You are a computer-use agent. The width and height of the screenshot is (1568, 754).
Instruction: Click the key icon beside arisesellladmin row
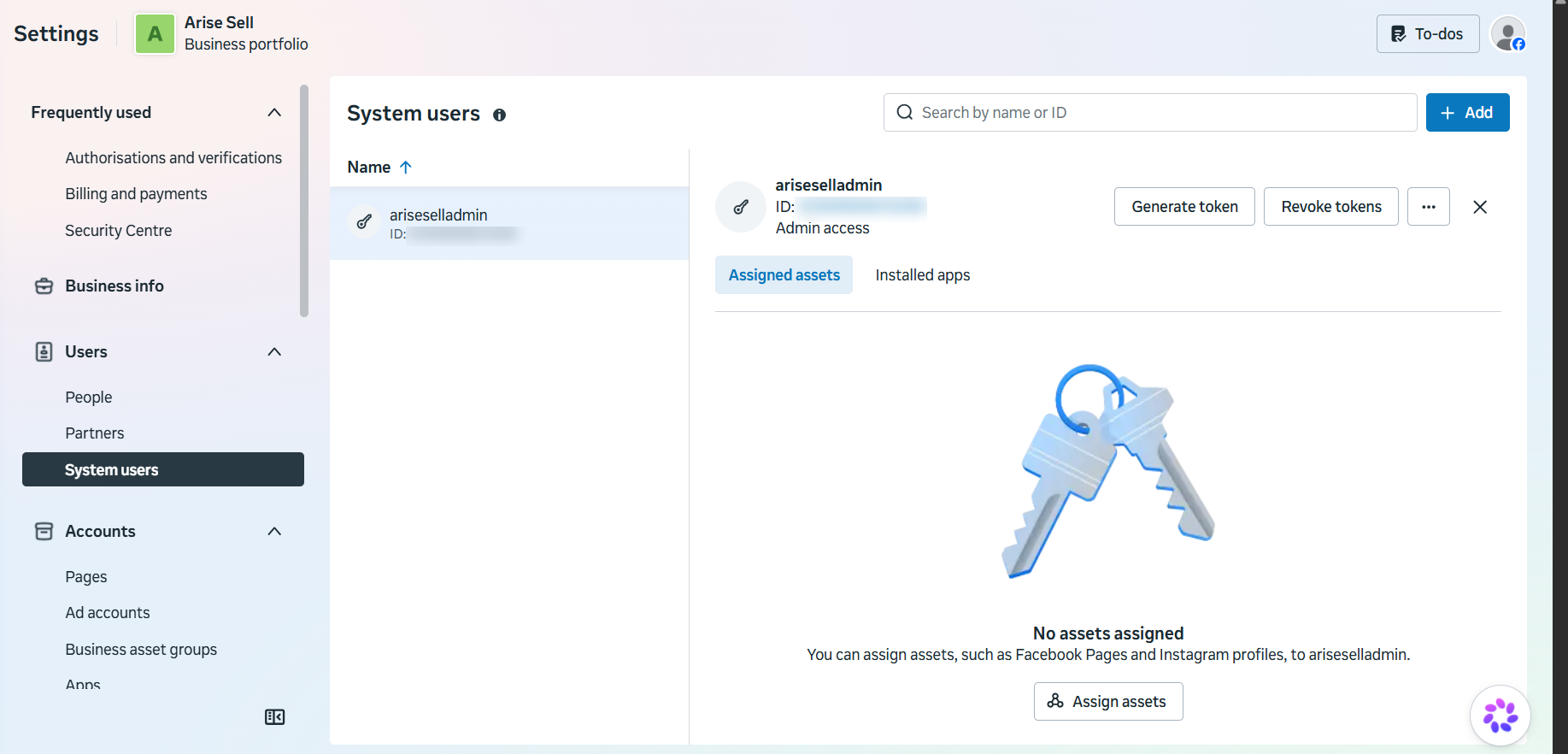364,222
